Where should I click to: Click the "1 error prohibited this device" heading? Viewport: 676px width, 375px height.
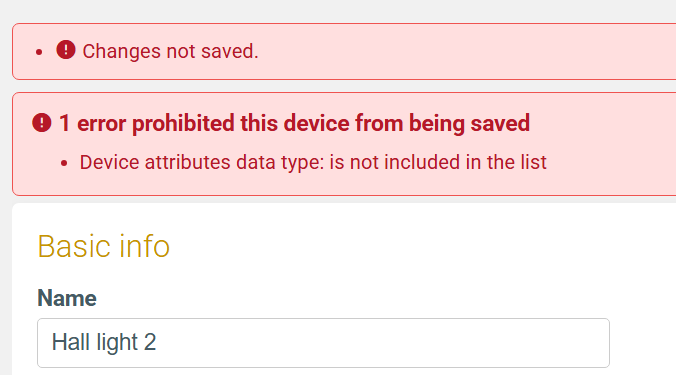coord(294,123)
